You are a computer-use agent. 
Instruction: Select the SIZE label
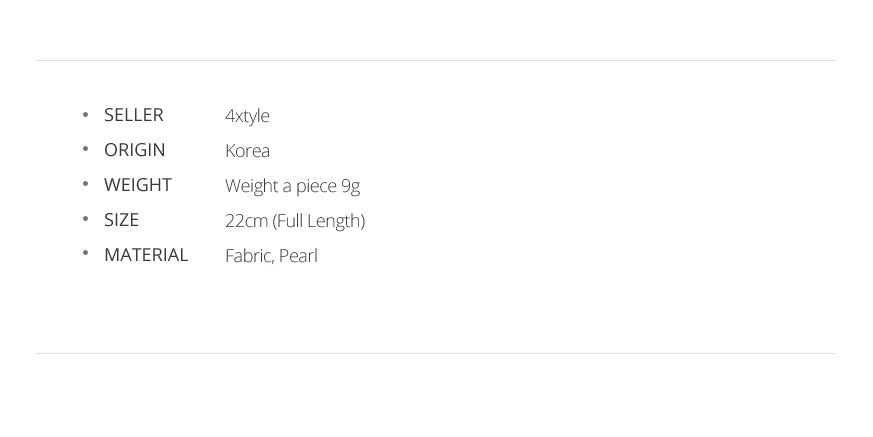pyautogui.click(x=121, y=220)
